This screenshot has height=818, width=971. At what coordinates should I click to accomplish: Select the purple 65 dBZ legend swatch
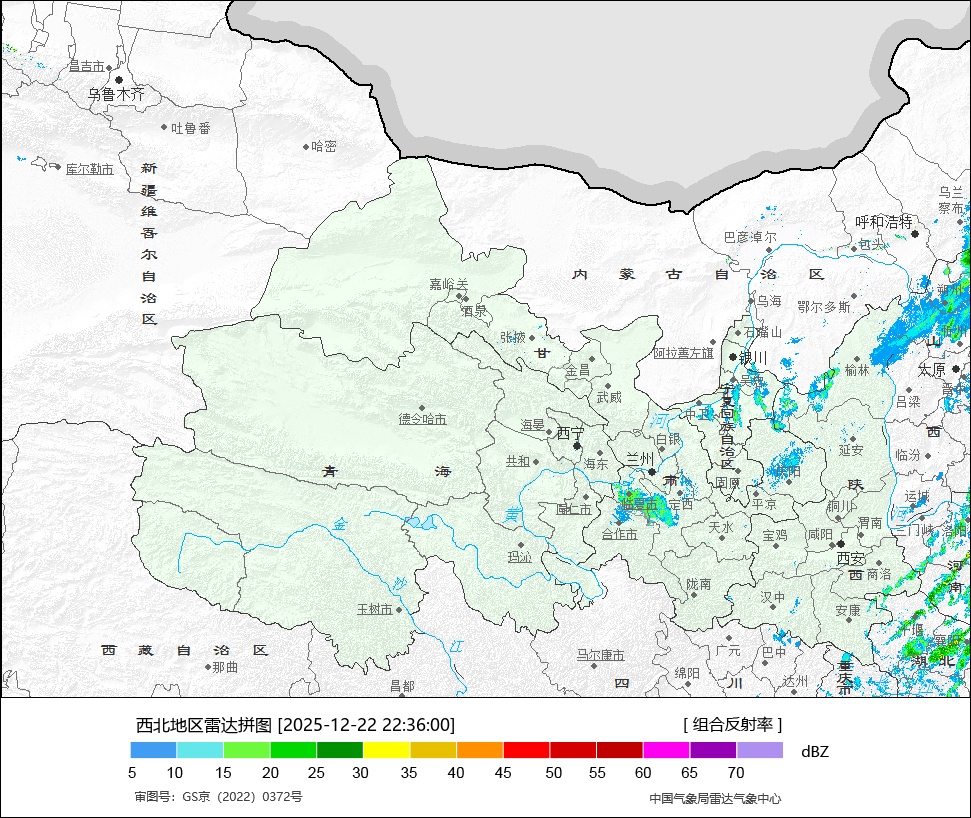[x=713, y=751]
